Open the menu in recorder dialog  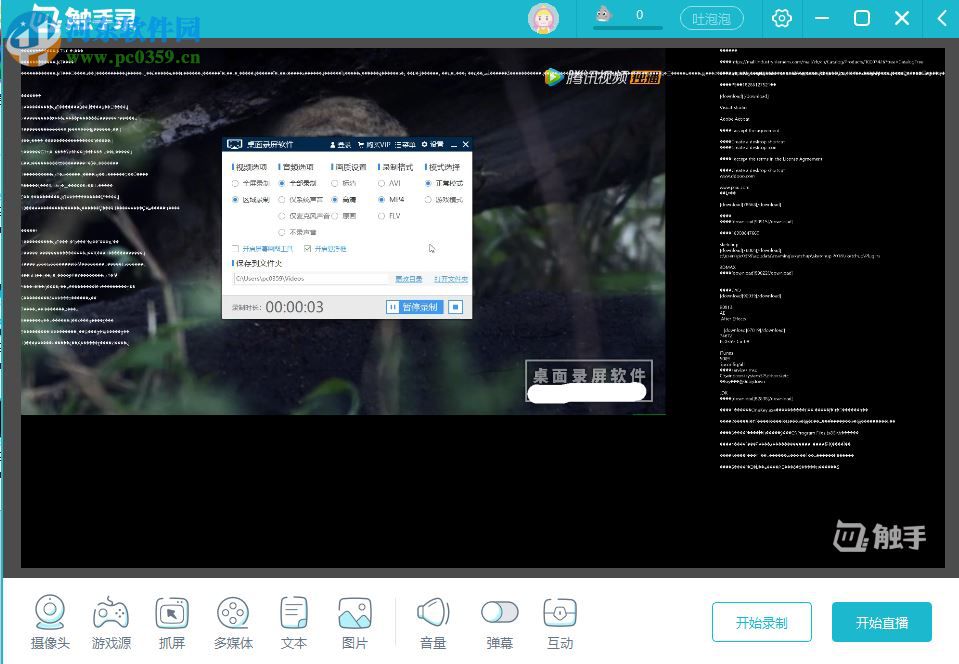point(405,144)
